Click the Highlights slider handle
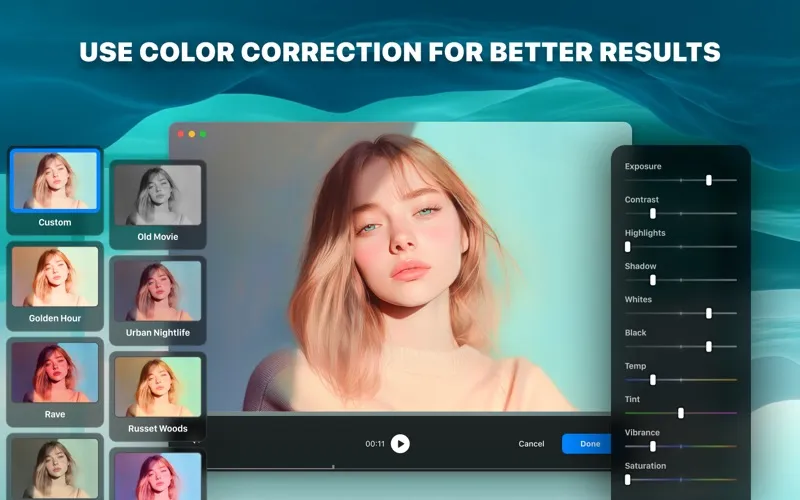The height and width of the screenshot is (500, 800). click(628, 246)
